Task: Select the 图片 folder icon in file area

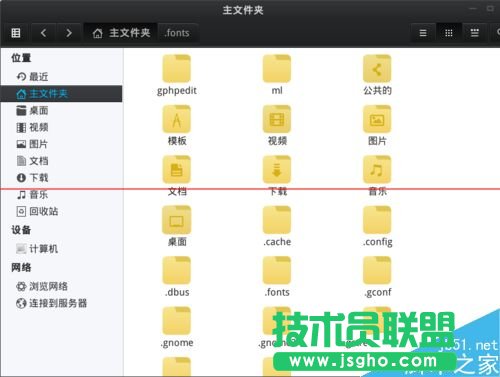Action: click(377, 119)
